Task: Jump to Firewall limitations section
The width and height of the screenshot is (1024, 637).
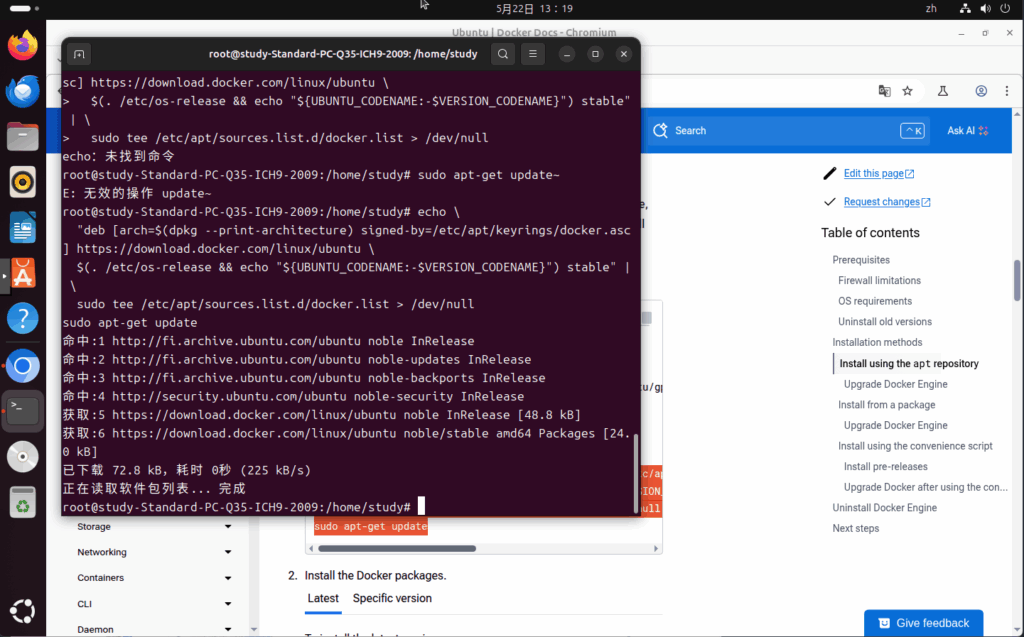Action: (879, 280)
